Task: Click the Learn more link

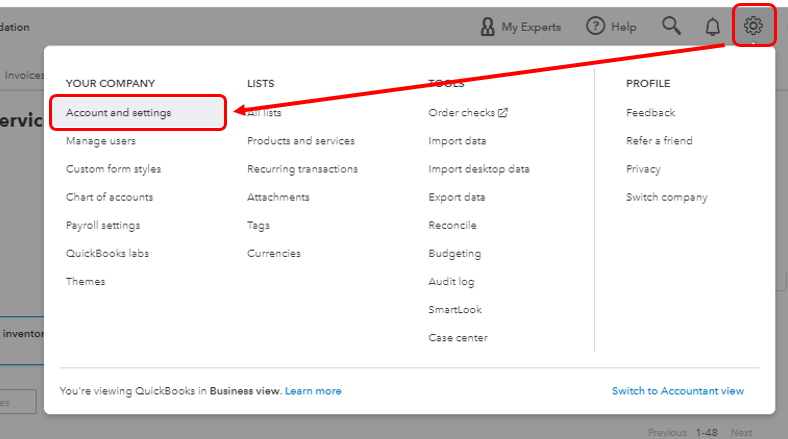Action: click(313, 391)
